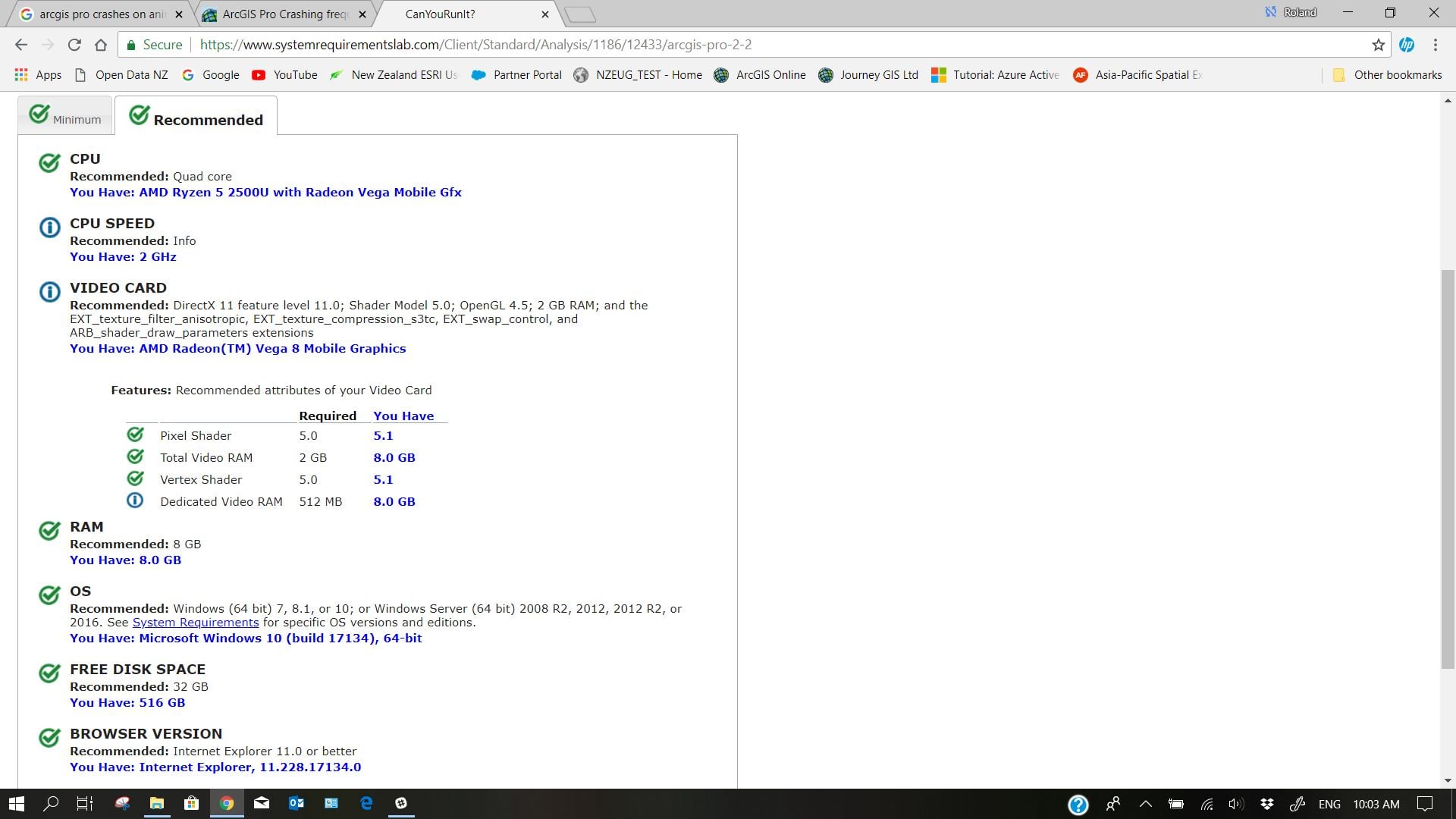This screenshot has height=819, width=1456.
Task: Open the Asia-Pacific Spatial bookmark
Action: [1138, 75]
